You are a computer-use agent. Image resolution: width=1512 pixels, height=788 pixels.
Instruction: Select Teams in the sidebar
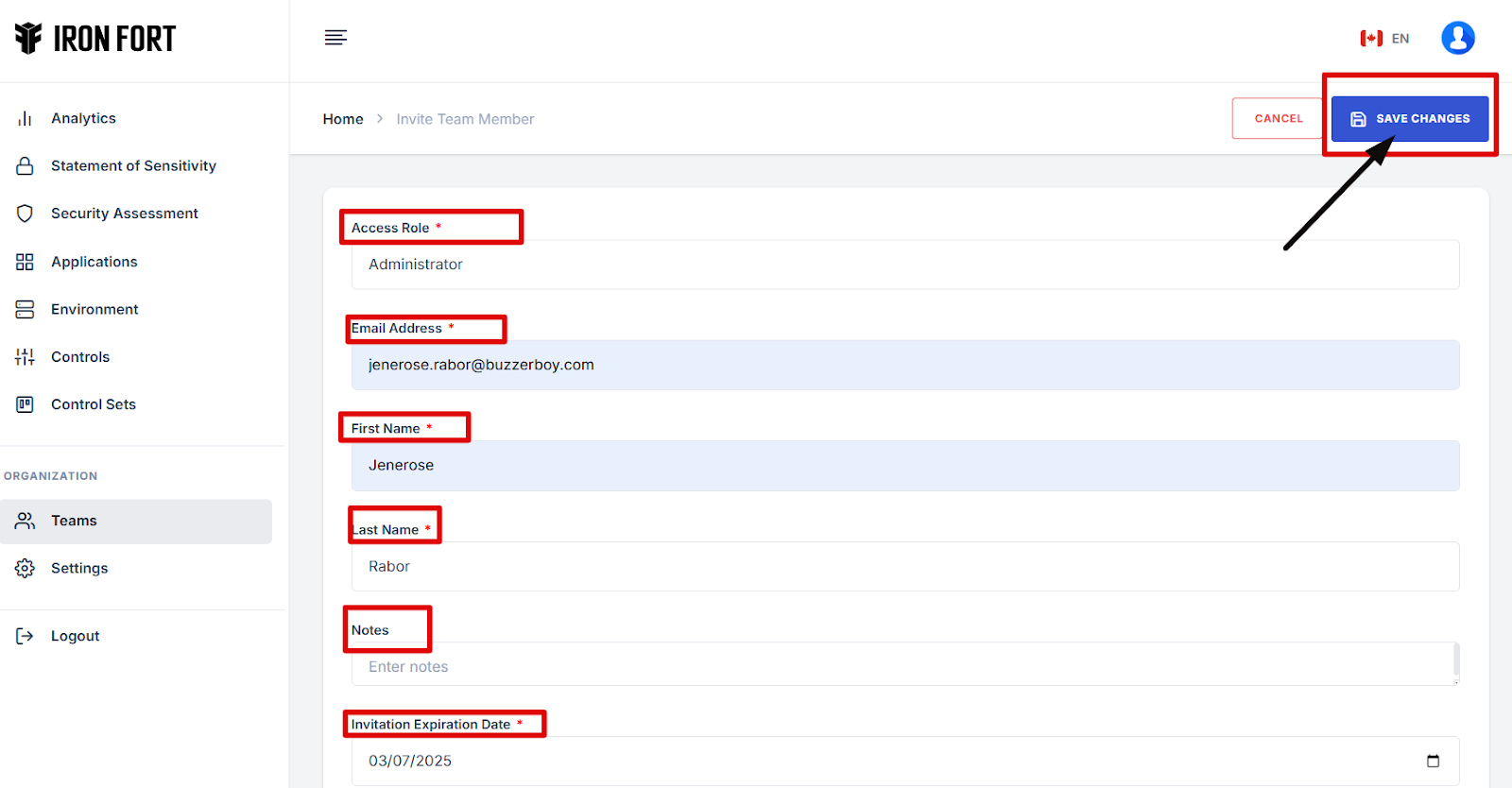[x=74, y=521]
